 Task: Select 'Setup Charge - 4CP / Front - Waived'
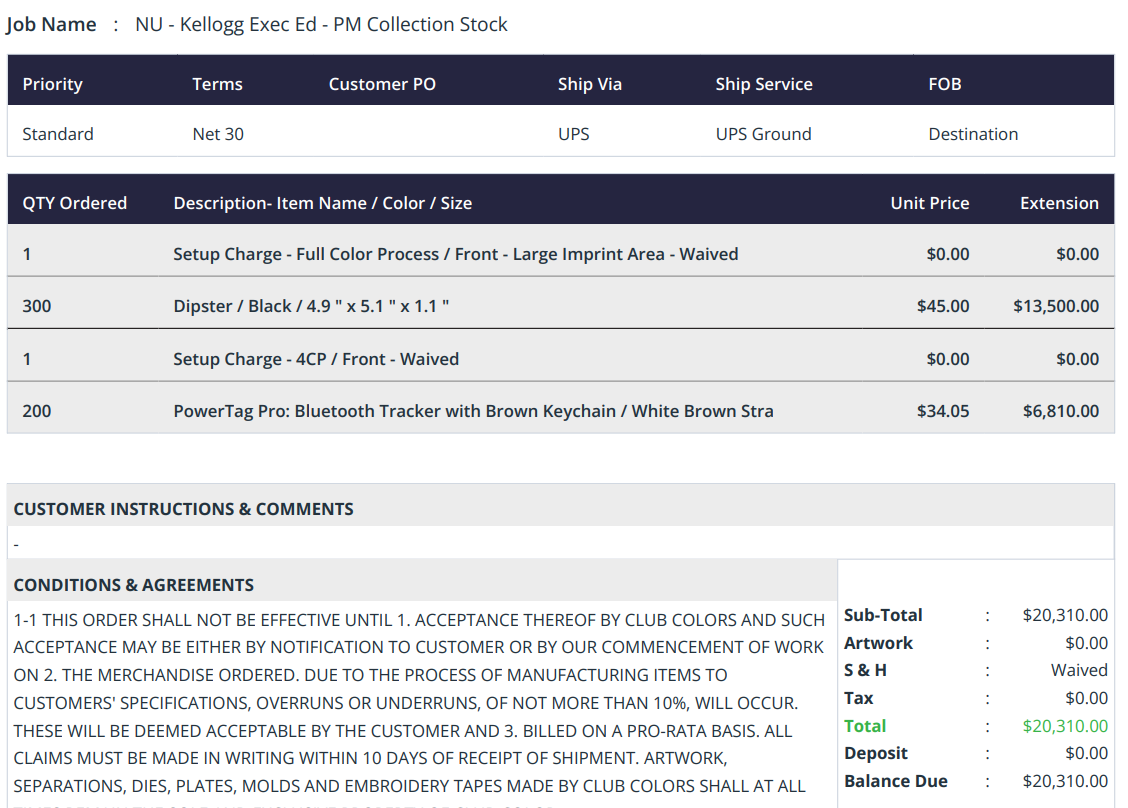click(x=316, y=359)
